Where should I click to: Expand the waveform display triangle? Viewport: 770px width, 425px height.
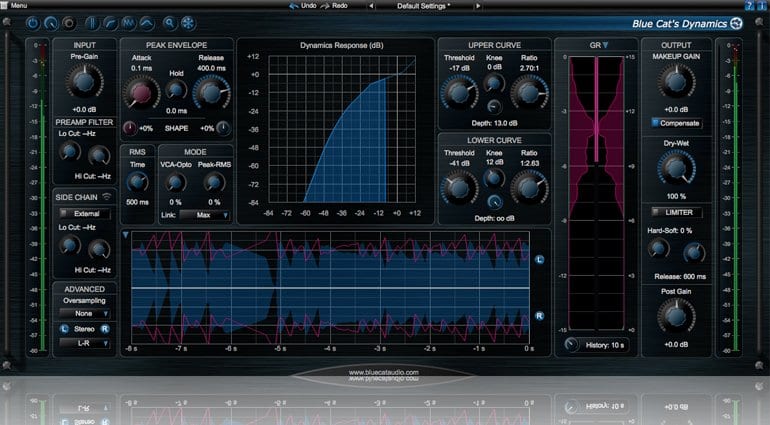[125, 235]
